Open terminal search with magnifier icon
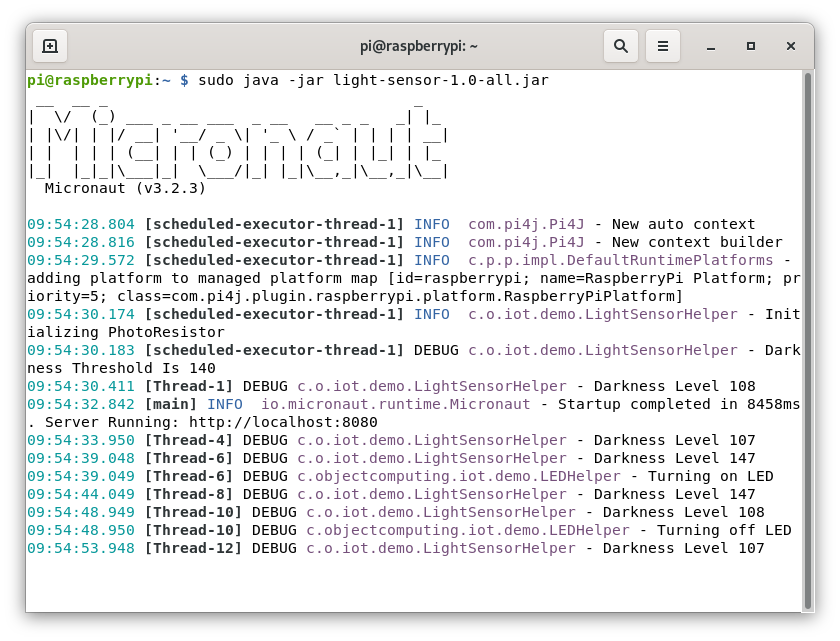Screen dimensions: 840x641 (x=621, y=46)
